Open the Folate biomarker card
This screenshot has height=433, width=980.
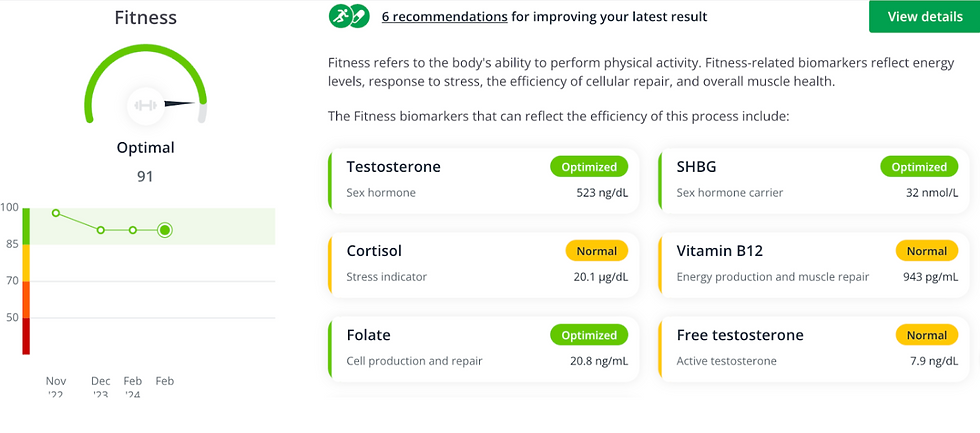(x=484, y=349)
